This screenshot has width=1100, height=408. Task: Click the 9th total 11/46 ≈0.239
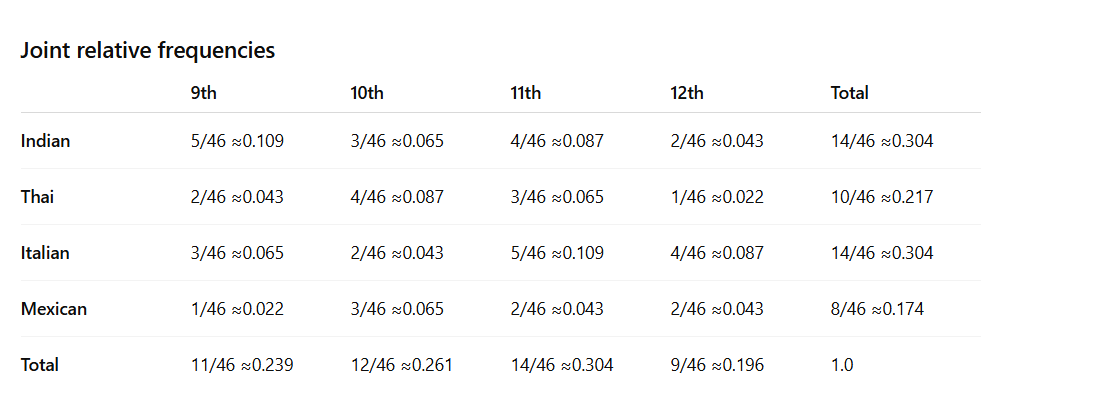tap(242, 365)
